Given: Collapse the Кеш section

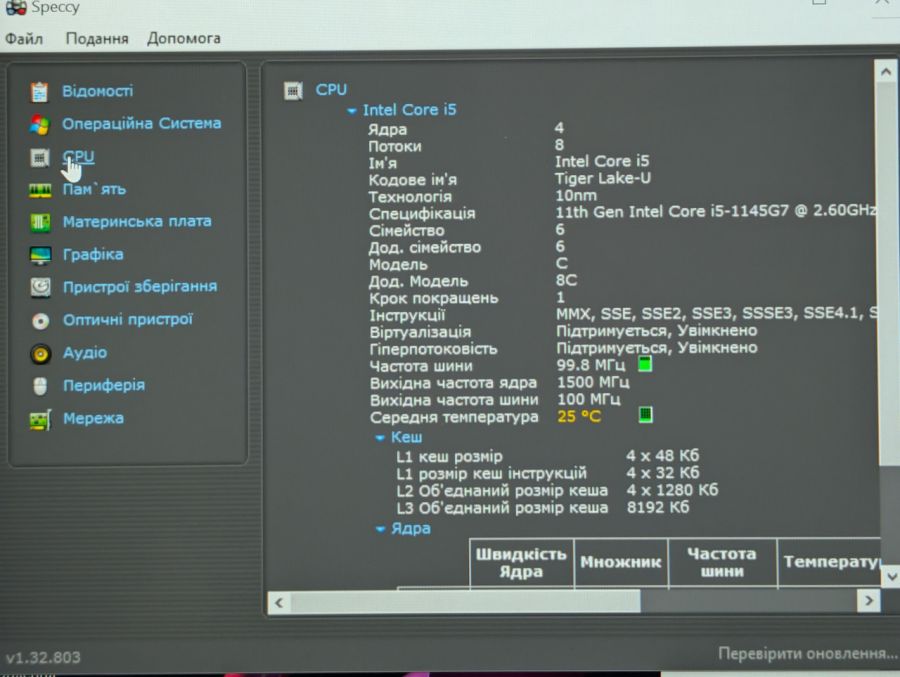Looking at the screenshot, I should tap(379, 438).
